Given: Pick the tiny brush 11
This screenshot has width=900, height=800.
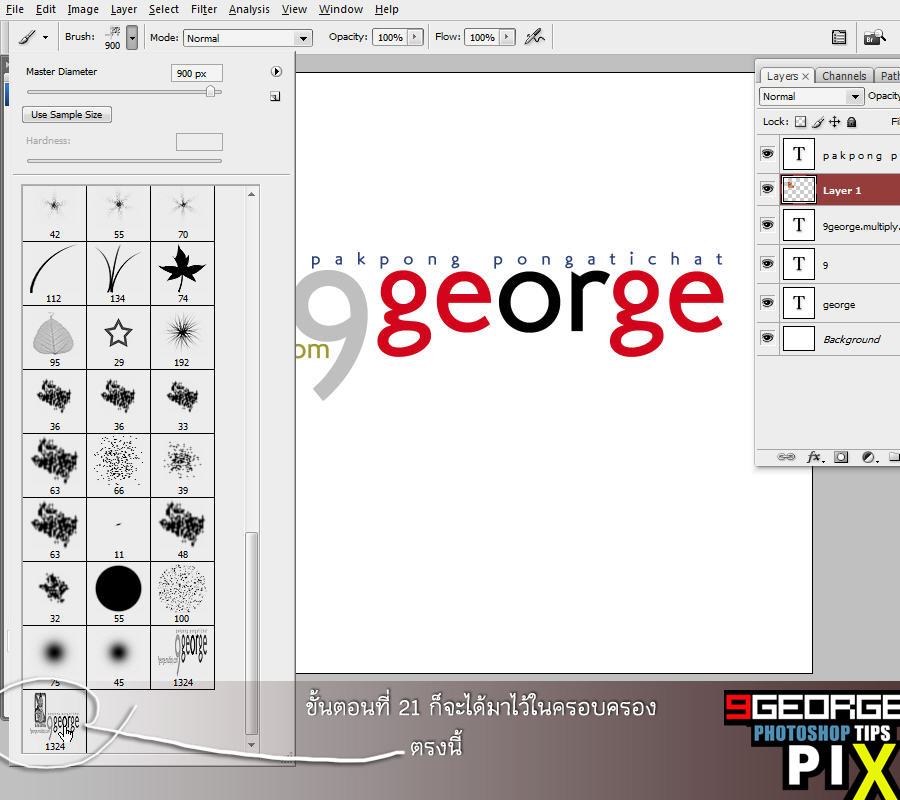Looking at the screenshot, I should 118,530.
